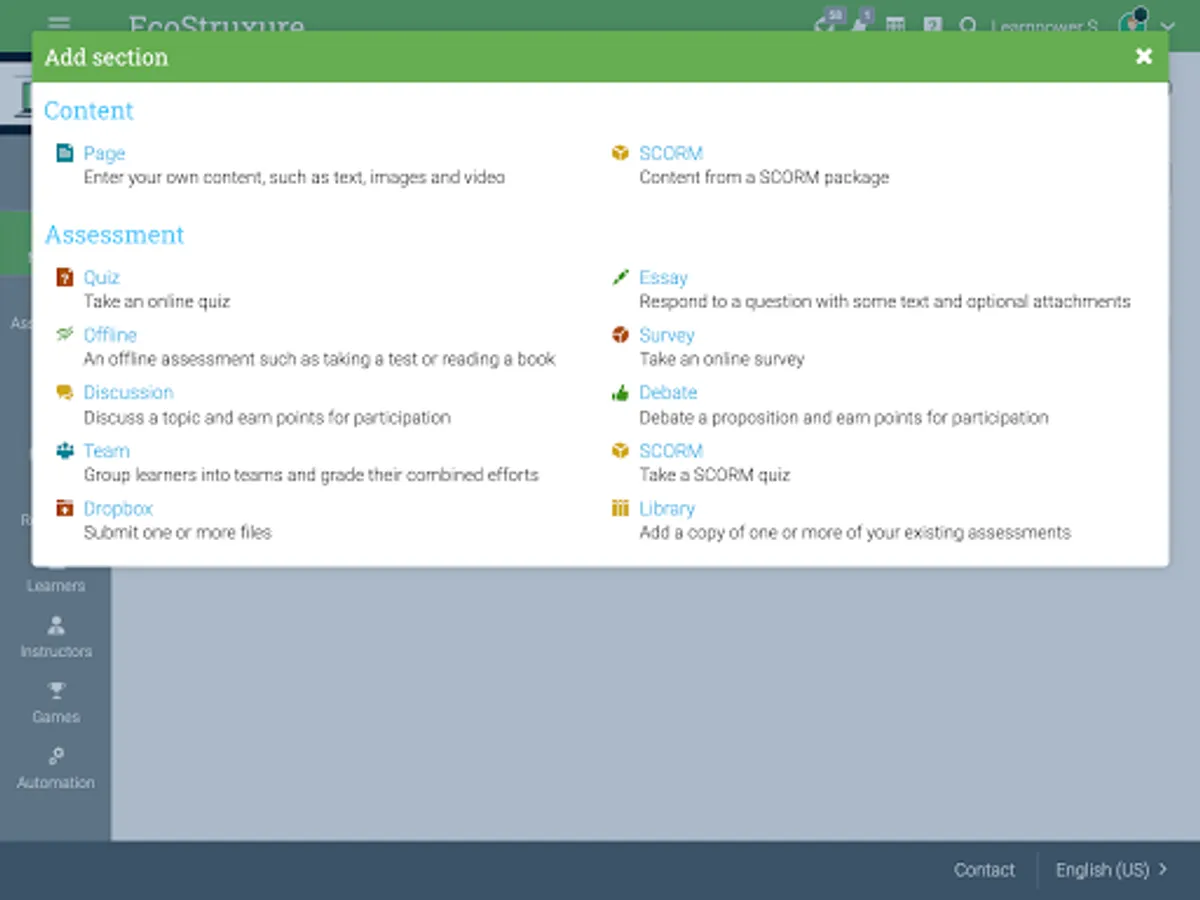This screenshot has height=900, width=1200.
Task: Click the 'Discuss a topic' description
Action: (x=267, y=417)
